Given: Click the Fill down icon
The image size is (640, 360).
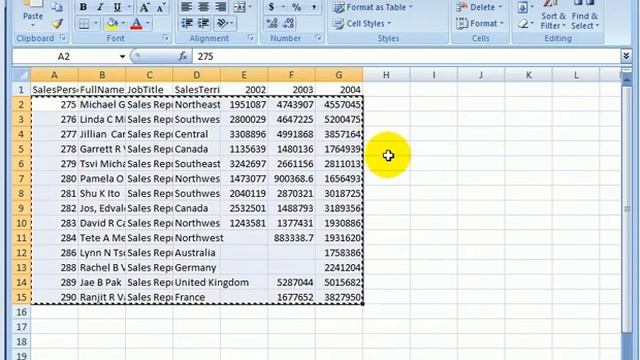Looking at the screenshot, I should 524,7.
